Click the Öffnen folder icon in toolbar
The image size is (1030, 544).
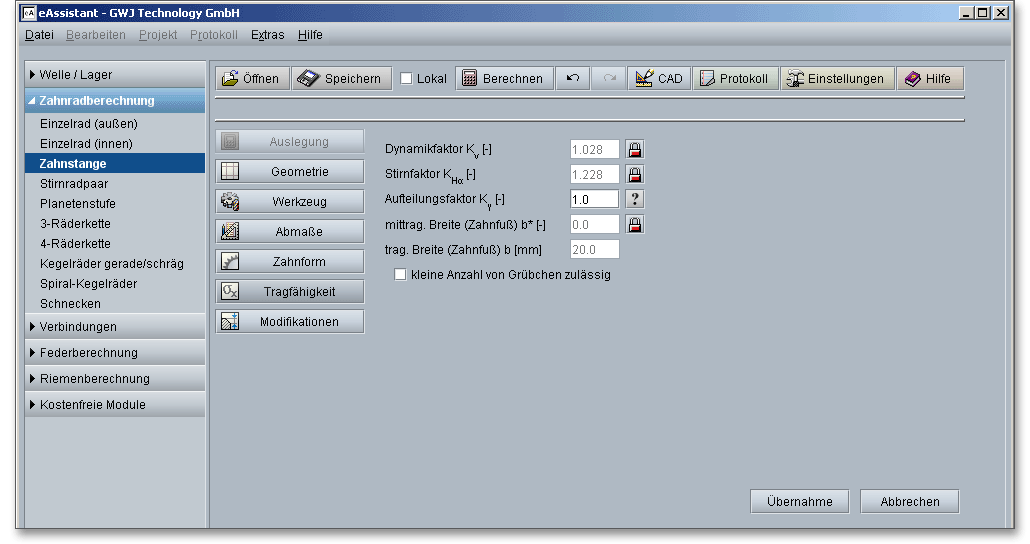(230, 78)
